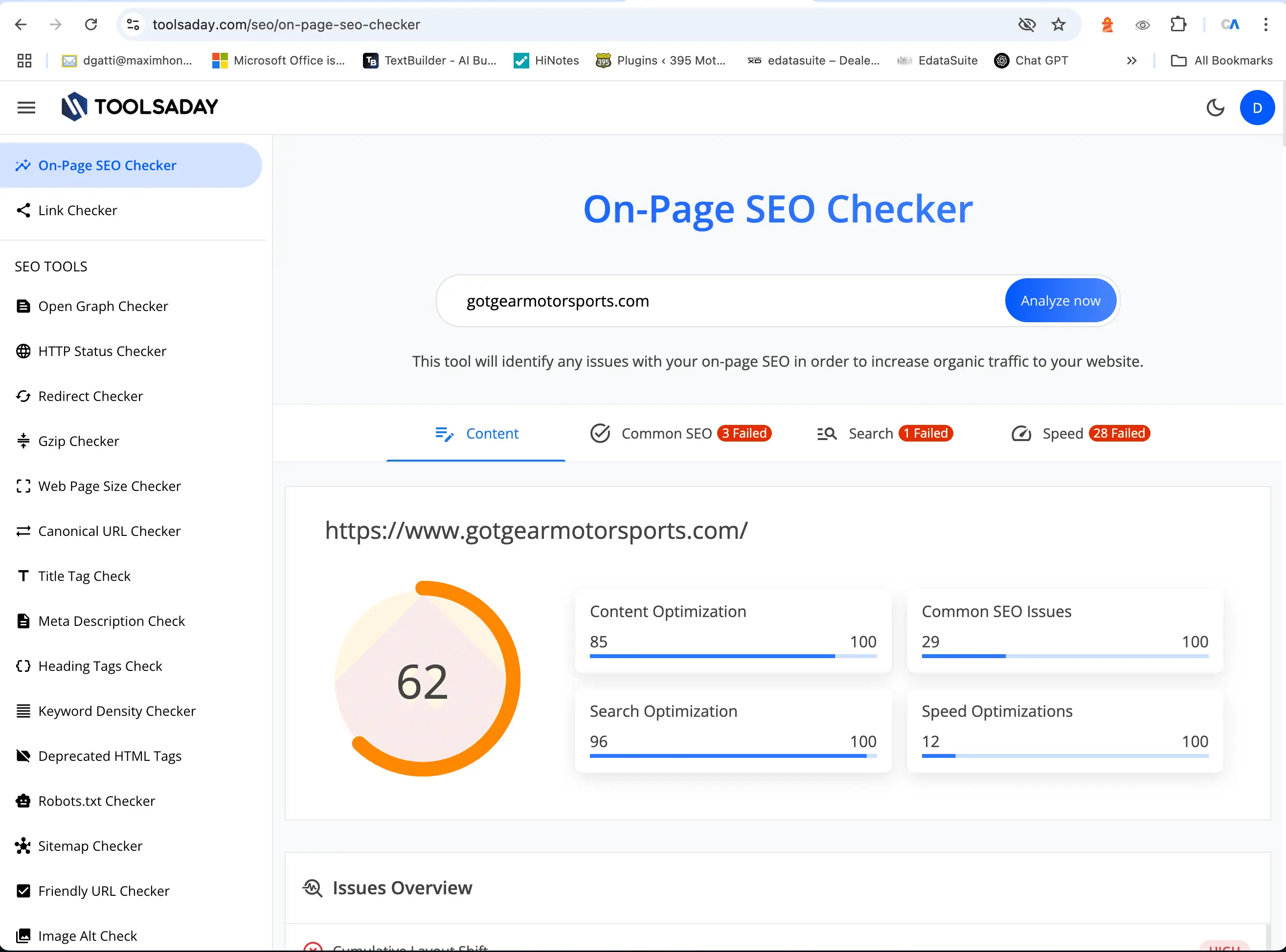1286x952 pixels.
Task: Open the All Bookmarks folder
Action: click(1221, 61)
